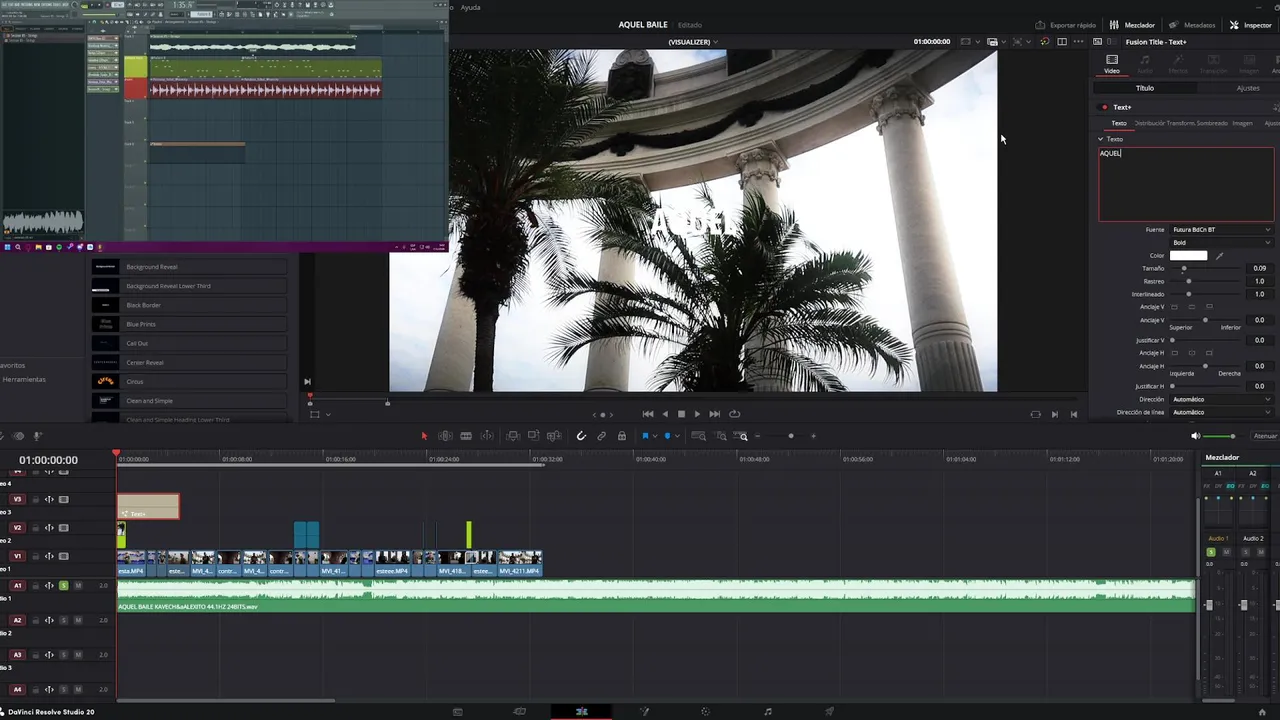Image resolution: width=1280 pixels, height=720 pixels.
Task: Open the Texto sub-tab in Text+
Action: (1119, 123)
